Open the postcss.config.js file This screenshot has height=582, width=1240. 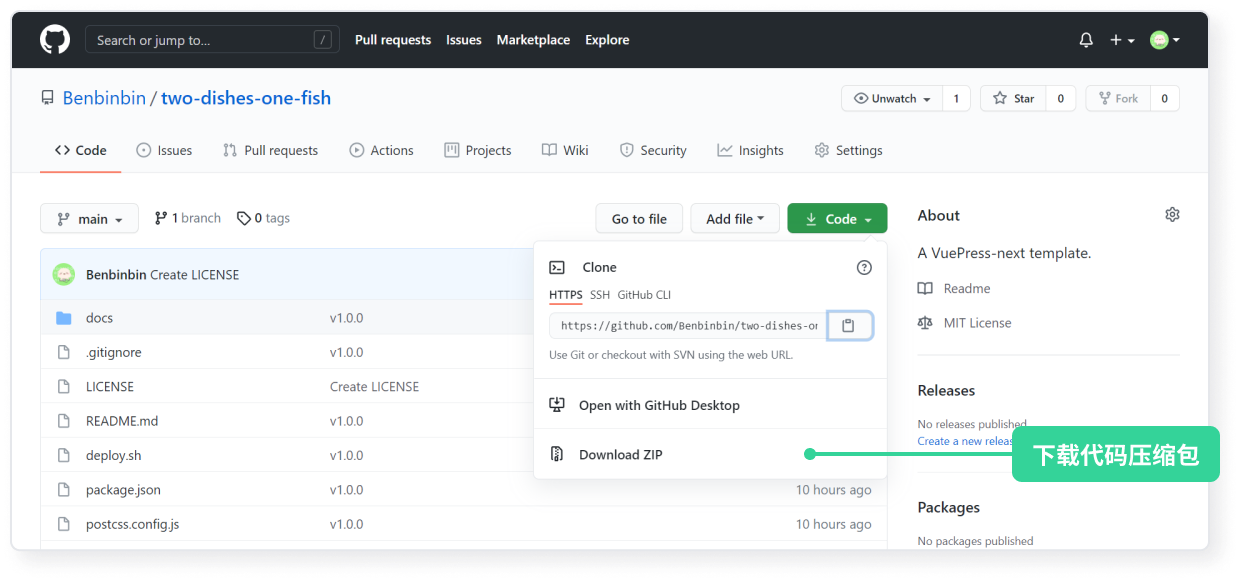132,524
